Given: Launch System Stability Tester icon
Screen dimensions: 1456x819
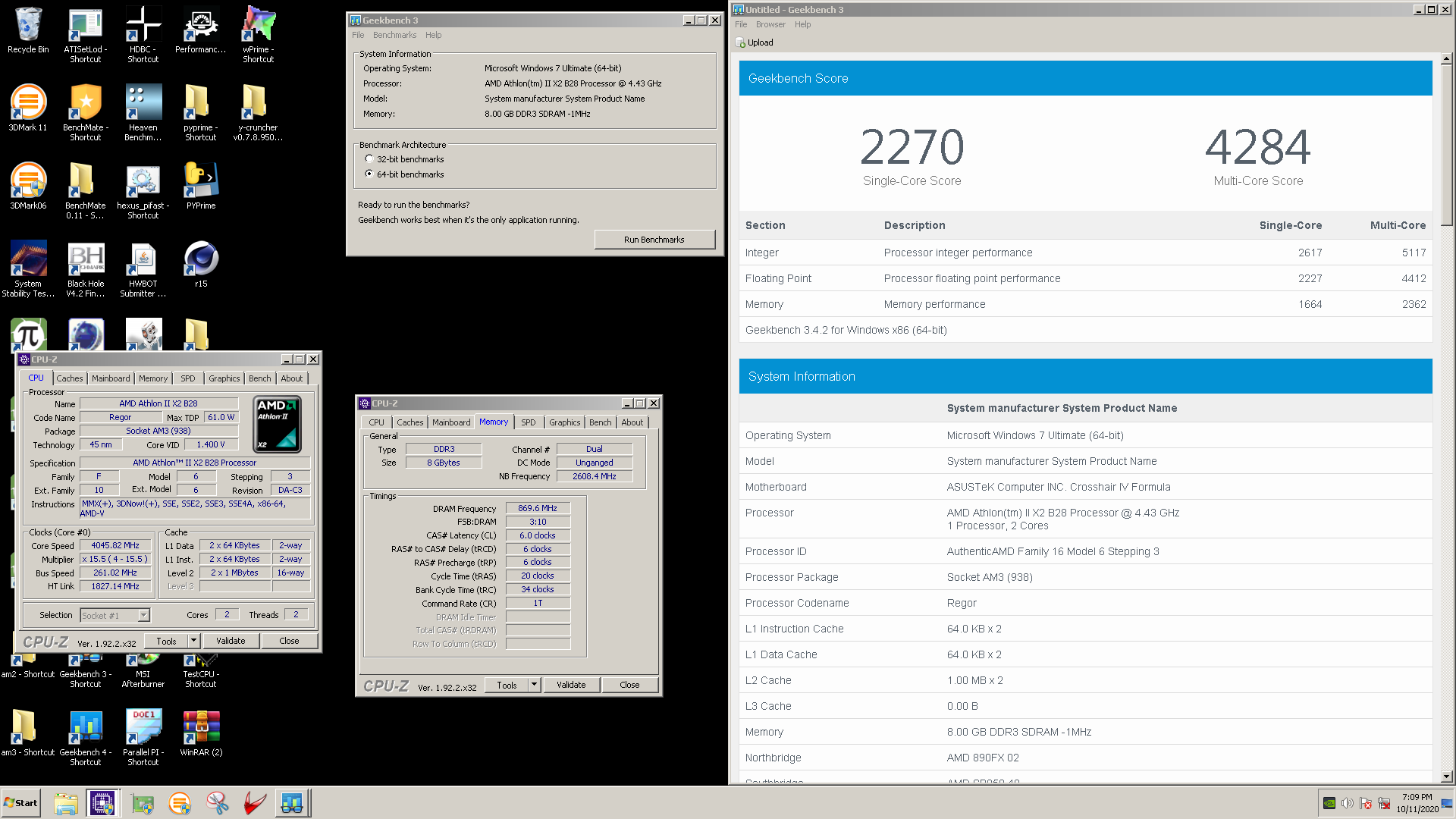Looking at the screenshot, I should [28, 268].
